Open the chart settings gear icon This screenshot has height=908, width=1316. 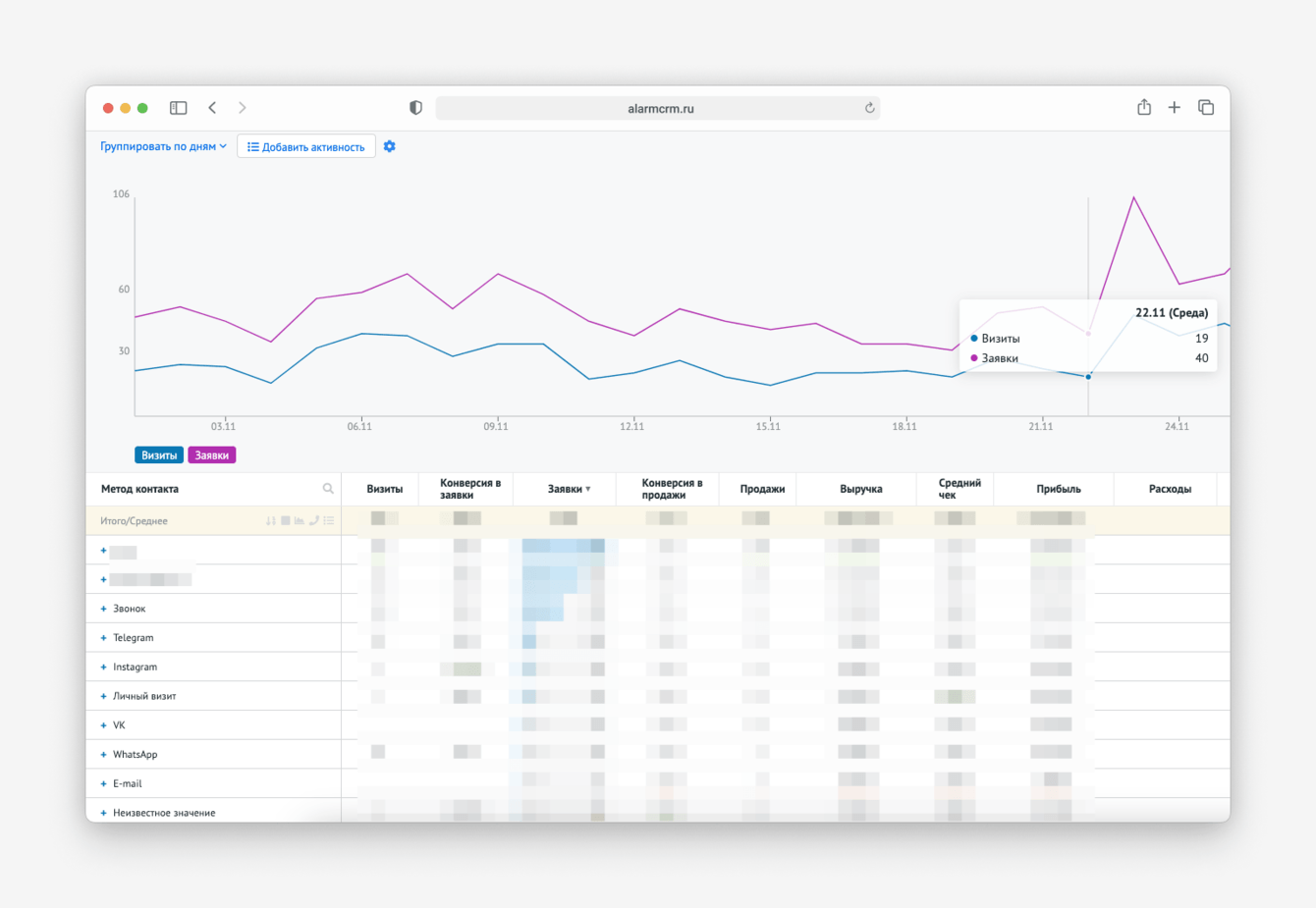[390, 146]
